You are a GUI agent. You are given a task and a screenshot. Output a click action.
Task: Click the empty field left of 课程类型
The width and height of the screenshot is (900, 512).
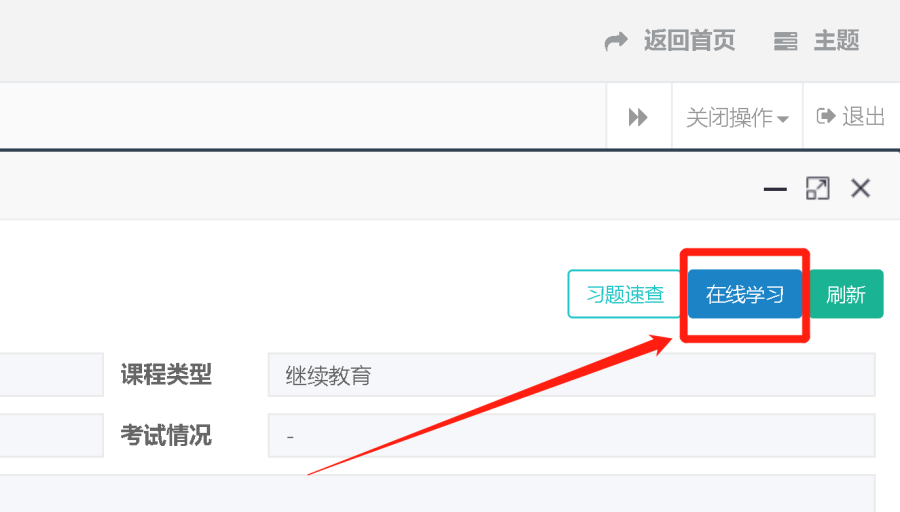coord(52,375)
